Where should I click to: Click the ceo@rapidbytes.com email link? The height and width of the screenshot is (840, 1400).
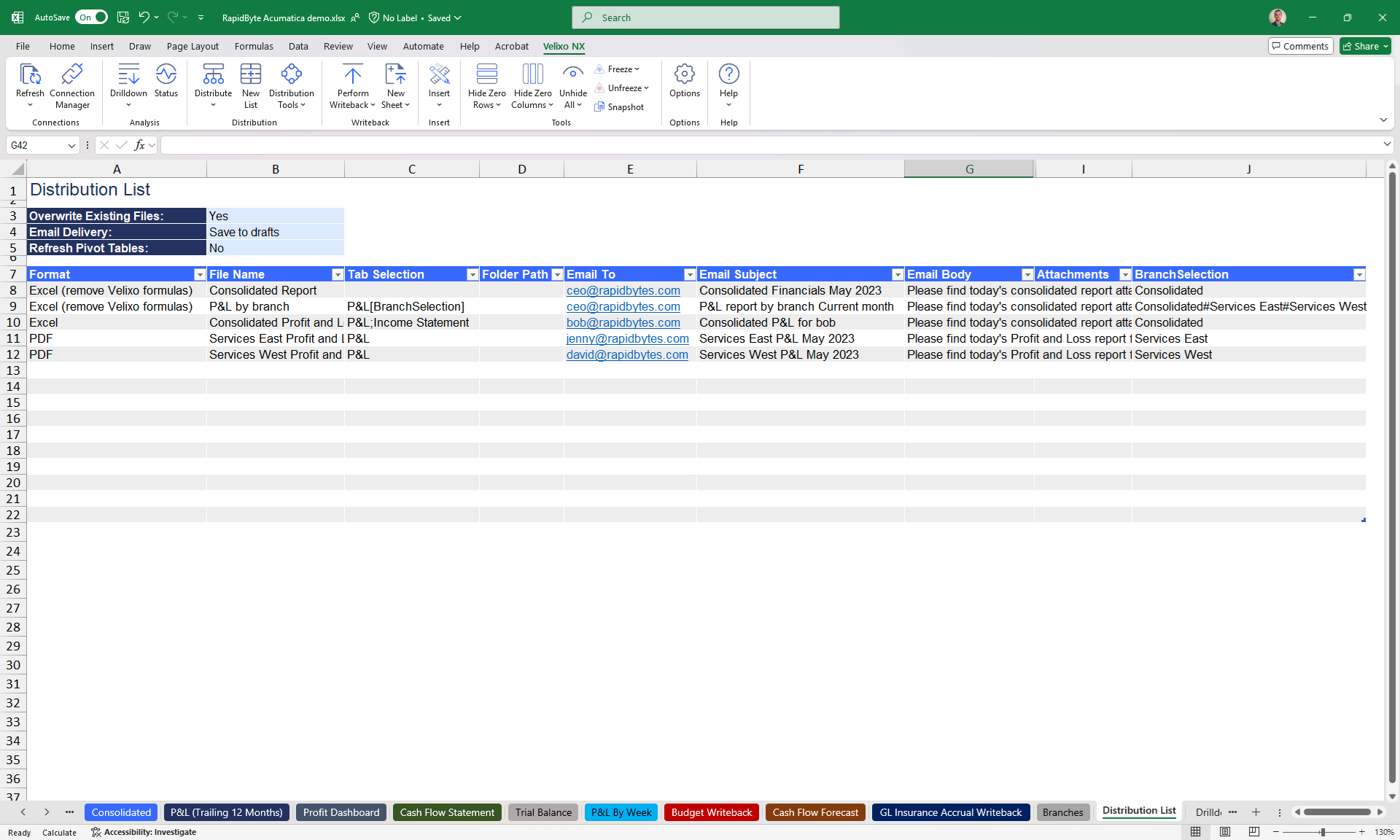click(x=623, y=290)
